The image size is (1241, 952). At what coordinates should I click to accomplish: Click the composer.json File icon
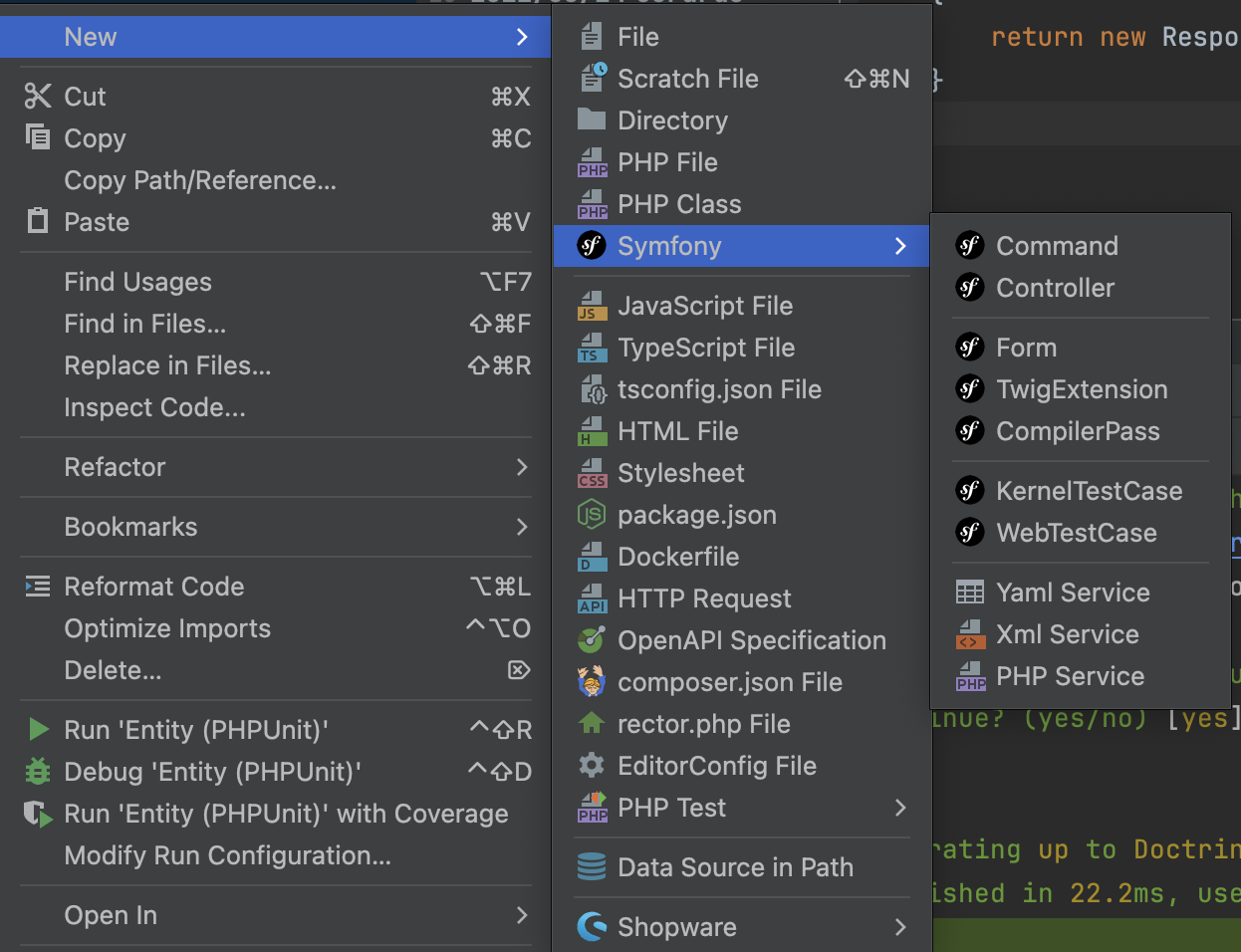tap(592, 682)
